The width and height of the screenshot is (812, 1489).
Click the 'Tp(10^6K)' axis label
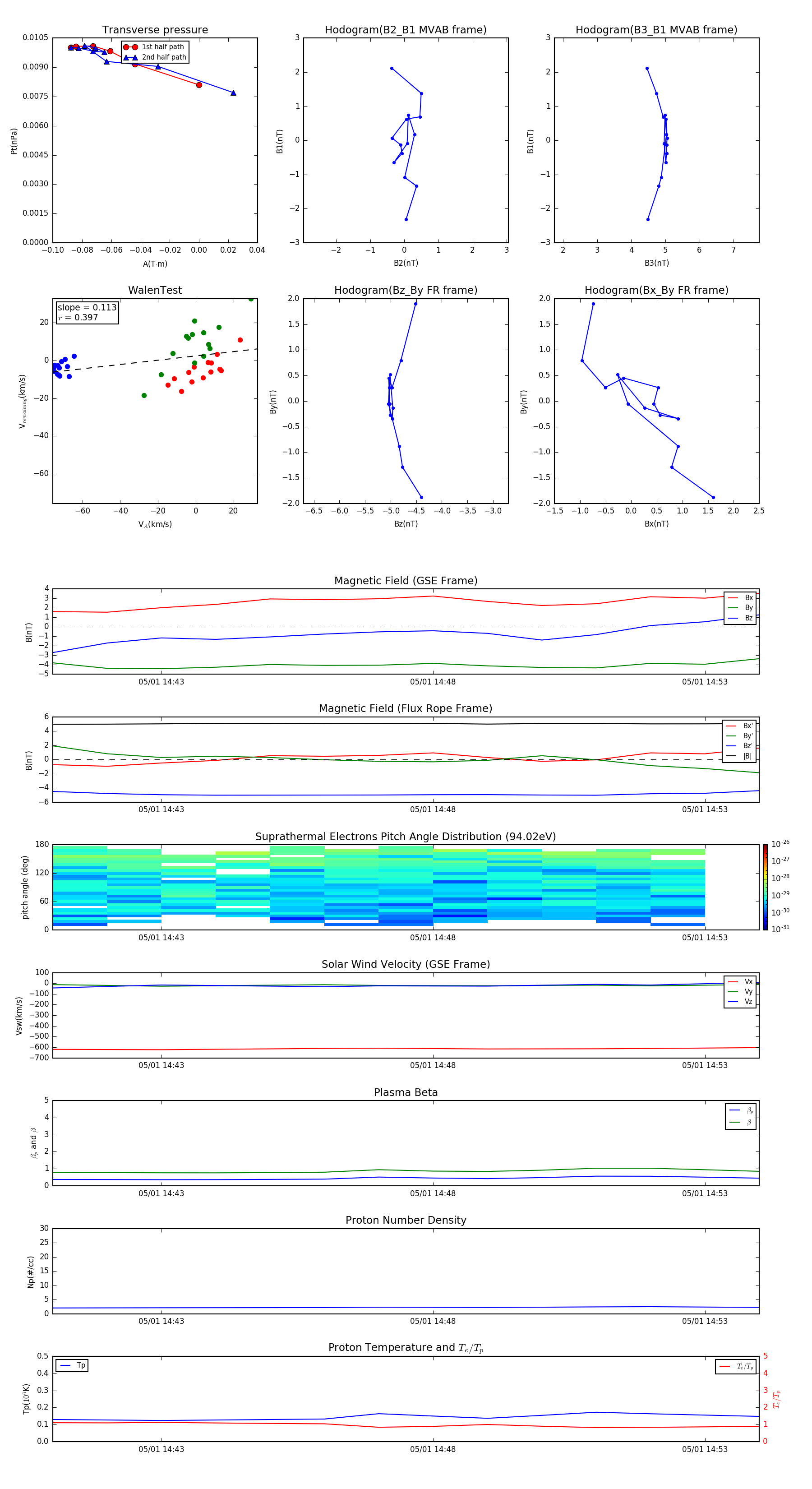pyautogui.click(x=26, y=1399)
